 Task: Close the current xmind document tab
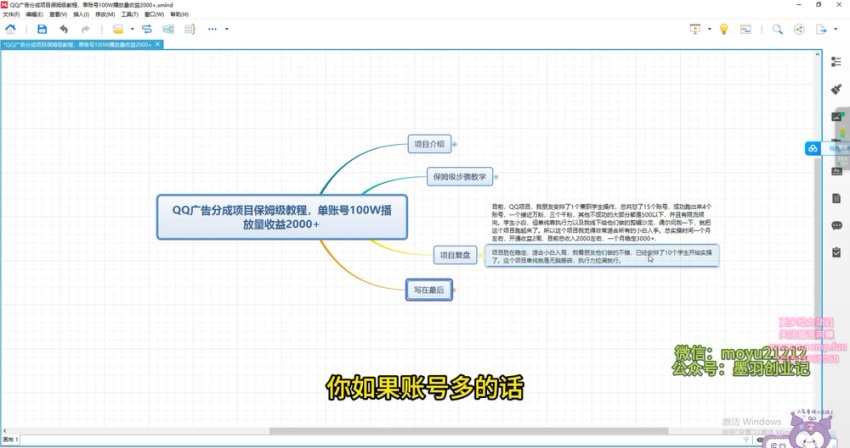click(157, 44)
